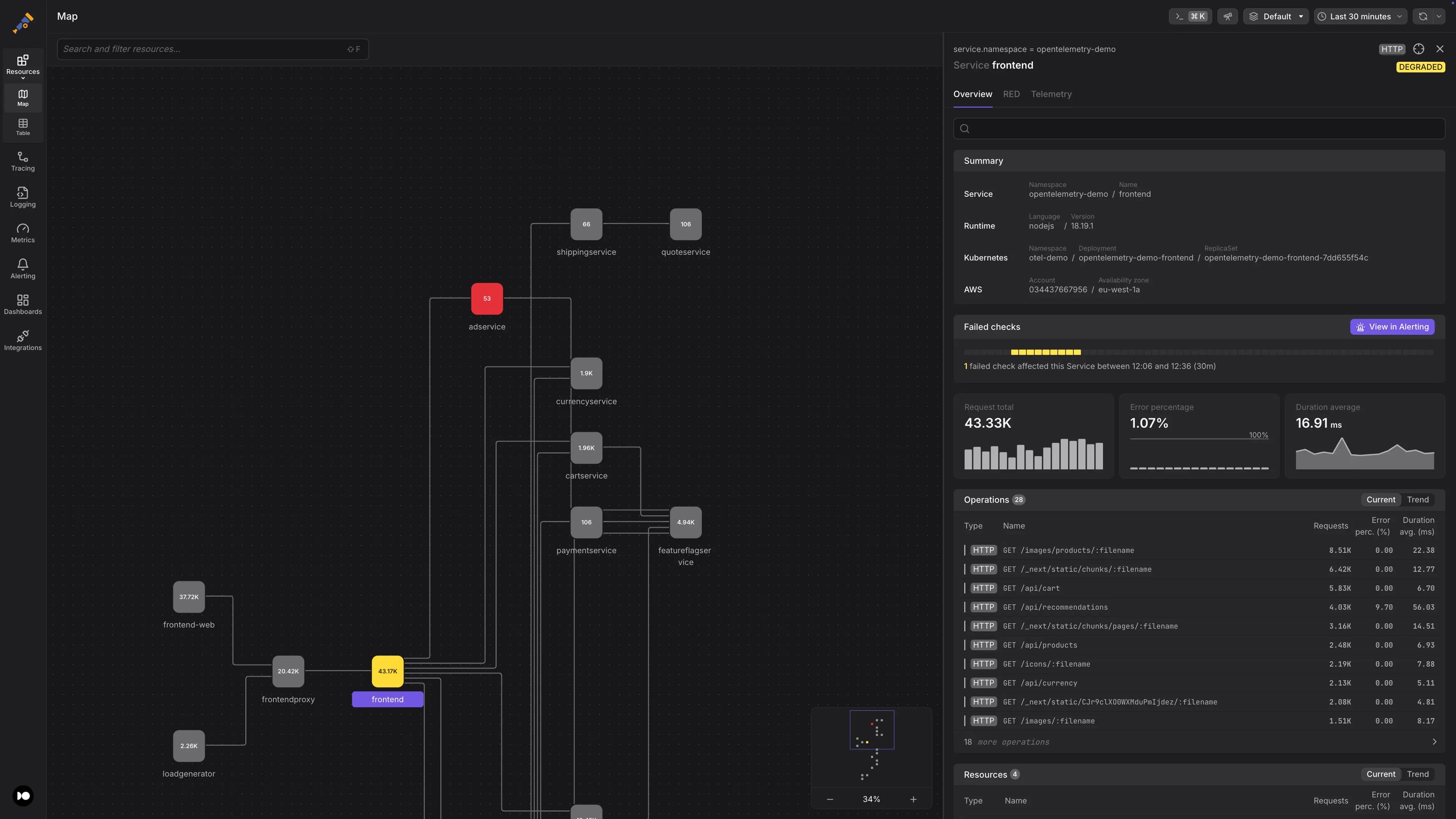
Task: Open the Default environment dropdown
Action: pos(1276,16)
